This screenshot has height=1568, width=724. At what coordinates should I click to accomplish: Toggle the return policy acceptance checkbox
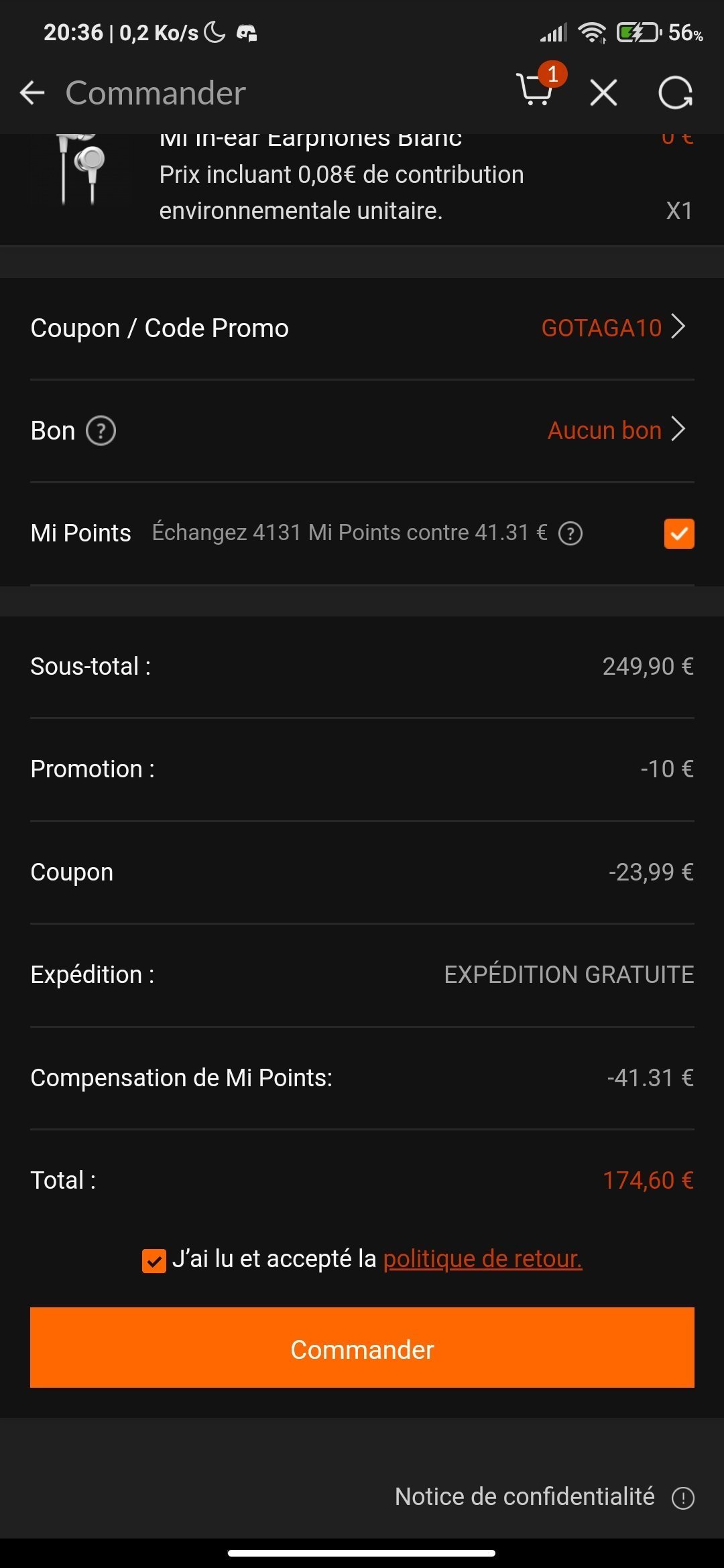[154, 1260]
